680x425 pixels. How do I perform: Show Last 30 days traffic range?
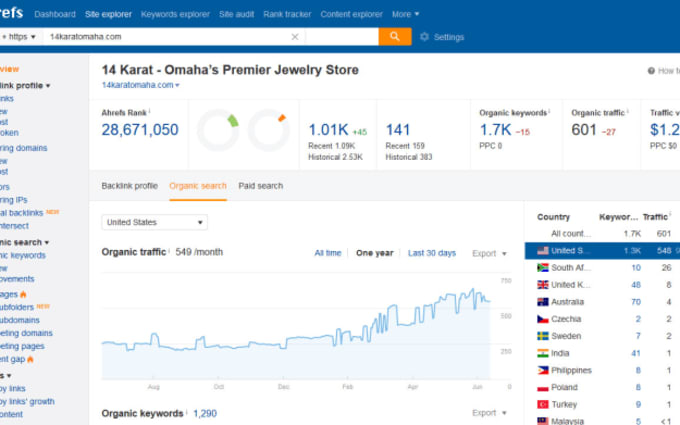pos(432,253)
